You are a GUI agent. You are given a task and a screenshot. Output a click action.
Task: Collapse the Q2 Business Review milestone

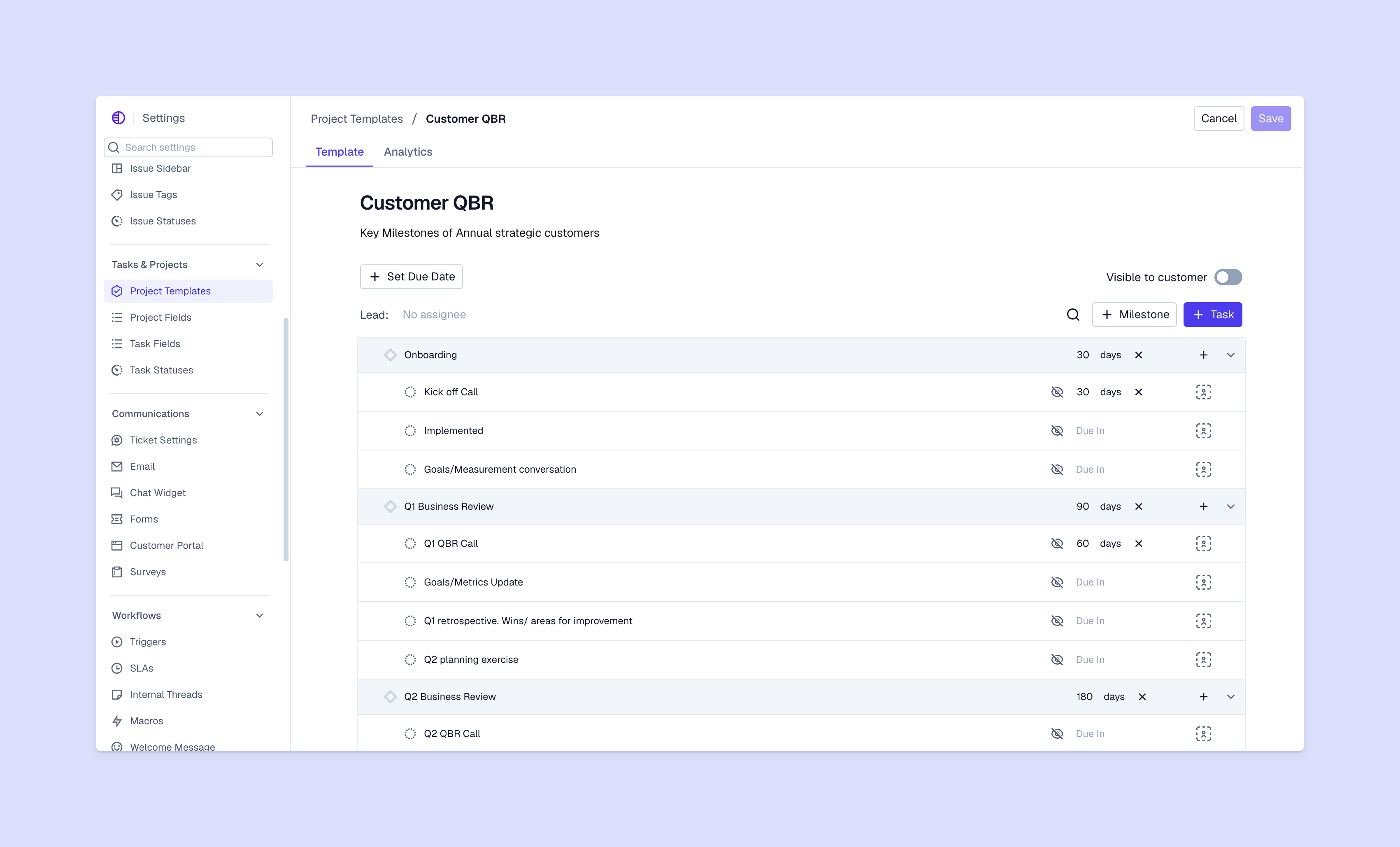click(x=1230, y=697)
